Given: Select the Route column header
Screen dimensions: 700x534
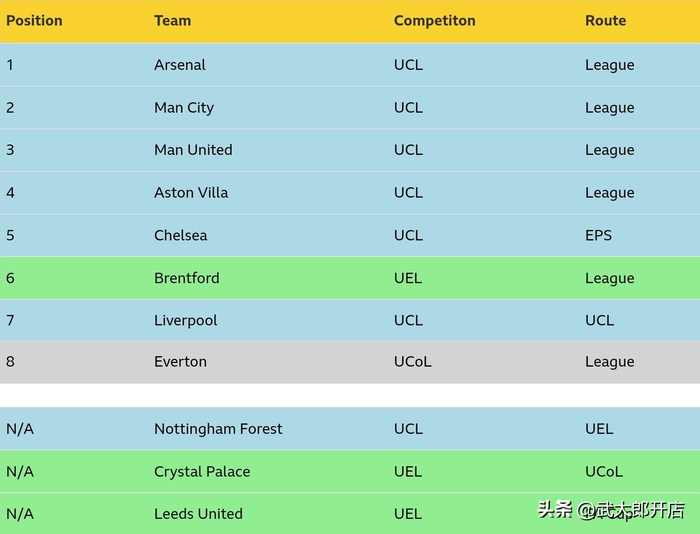Looking at the screenshot, I should click(x=605, y=21).
